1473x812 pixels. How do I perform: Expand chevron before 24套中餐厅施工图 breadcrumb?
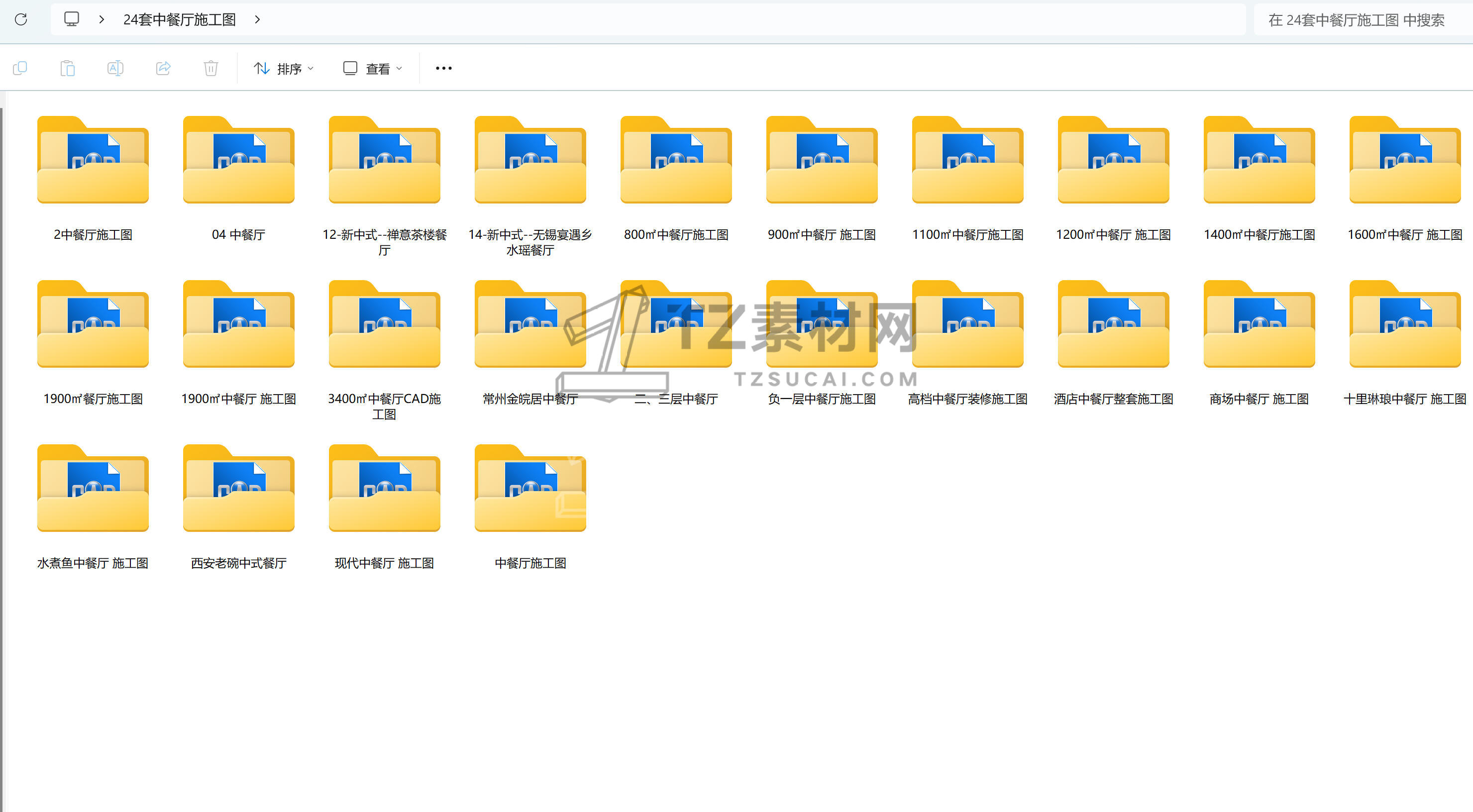[102, 19]
